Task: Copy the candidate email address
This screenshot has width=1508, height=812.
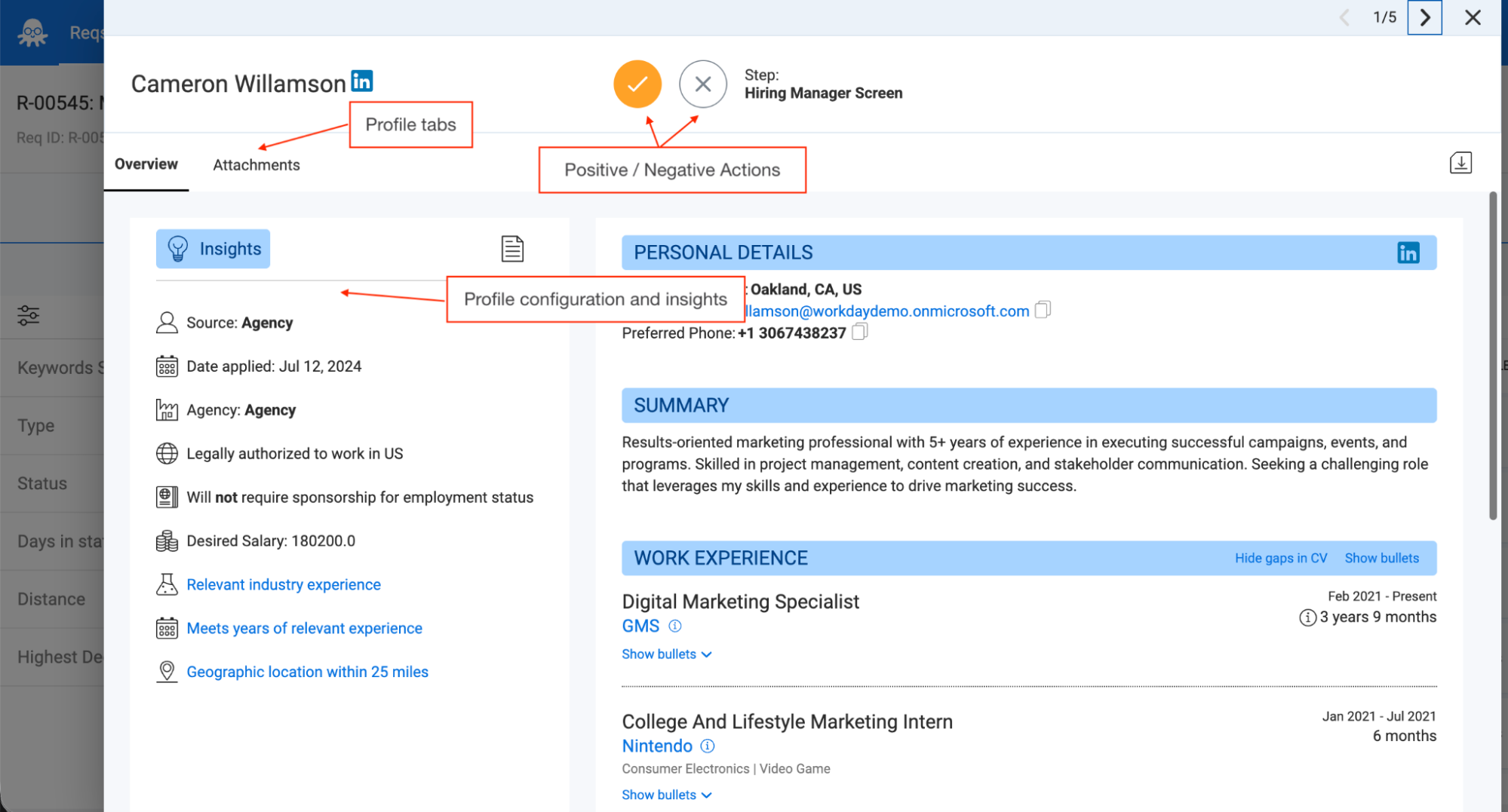Action: [1043, 309]
